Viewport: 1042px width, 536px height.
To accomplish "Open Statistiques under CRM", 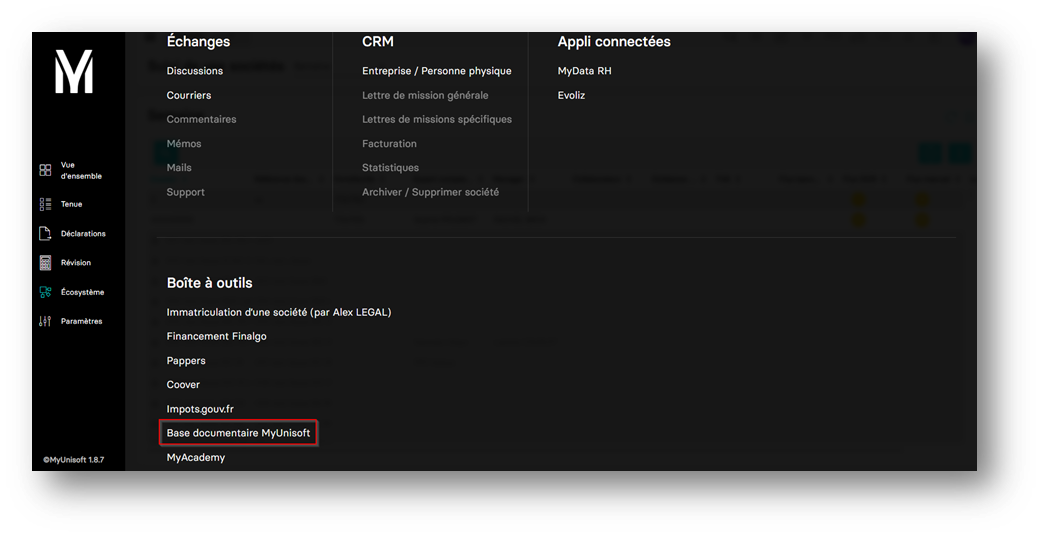I will coord(390,168).
